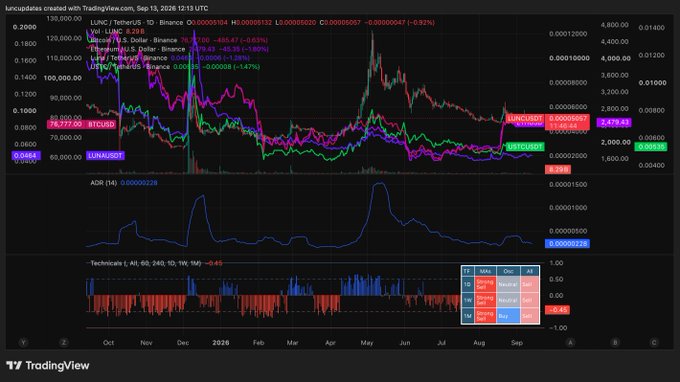Select the C scale circle marker
Screen dimensions: 680x382
pos(654,343)
